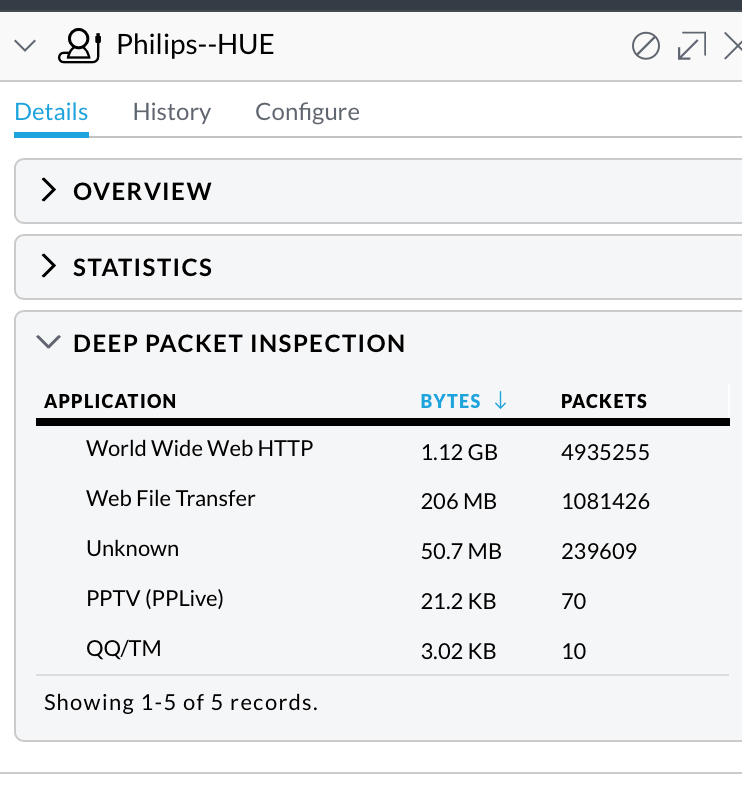The image size is (742, 806).
Task: Sort the table by Application column
Action: click(110, 401)
